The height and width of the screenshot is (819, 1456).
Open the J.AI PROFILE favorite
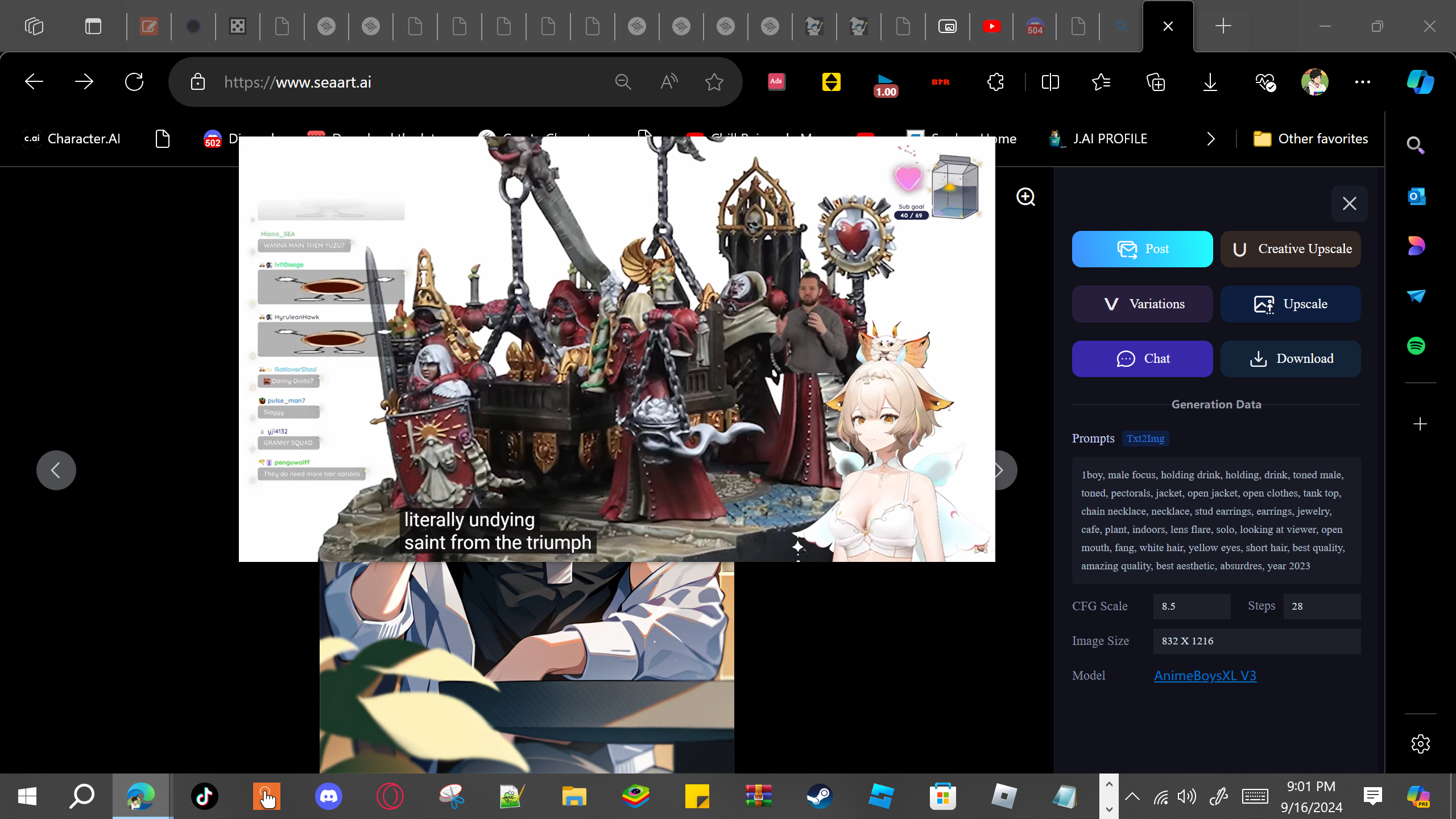pyautogui.click(x=1099, y=139)
